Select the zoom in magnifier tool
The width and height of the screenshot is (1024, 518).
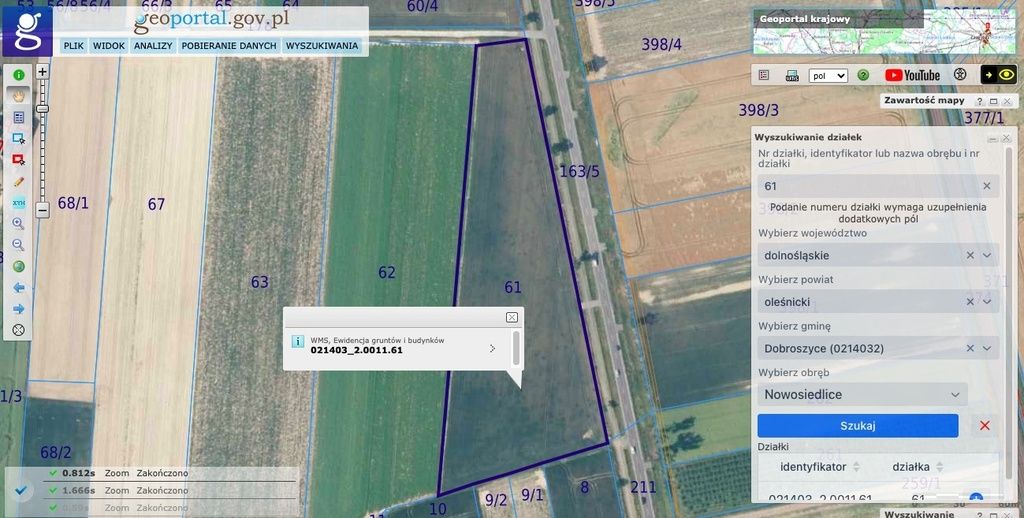19,224
